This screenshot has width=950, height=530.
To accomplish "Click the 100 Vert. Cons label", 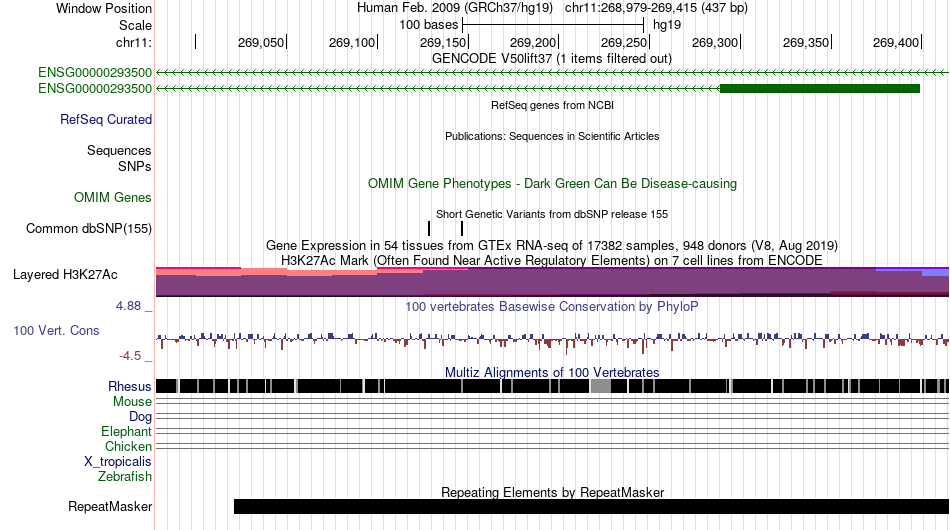I will pyautogui.click(x=56, y=331).
